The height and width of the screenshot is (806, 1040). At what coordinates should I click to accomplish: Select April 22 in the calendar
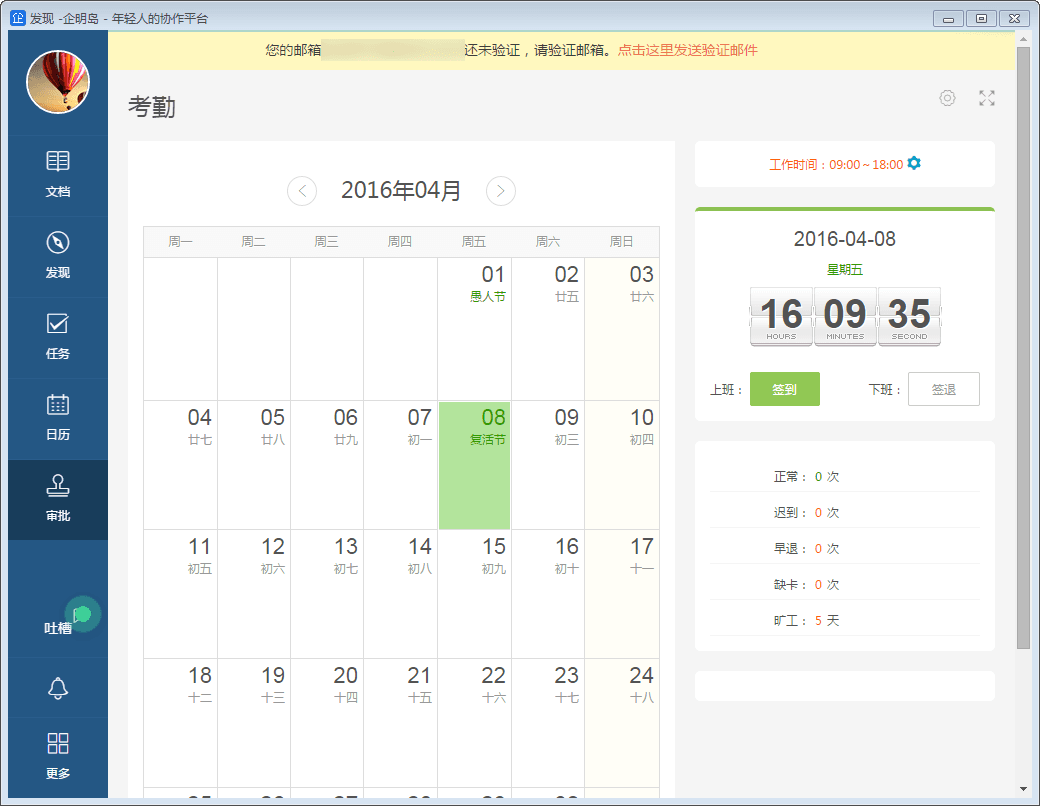pos(474,723)
